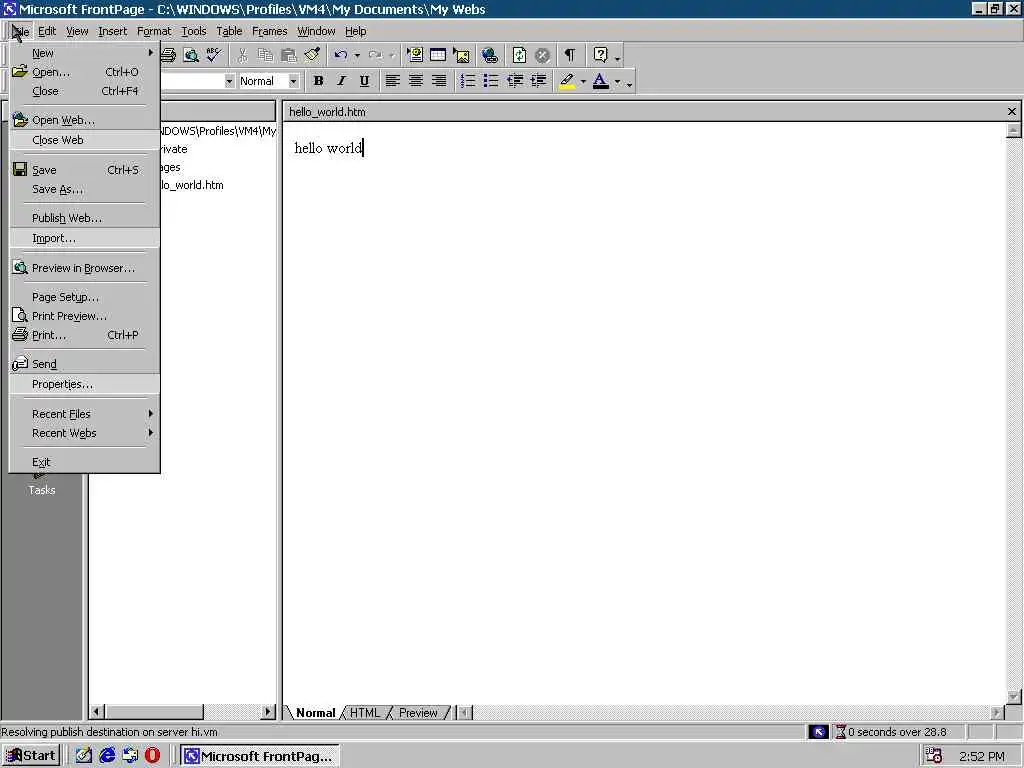Click the Paste clipboard icon

pyautogui.click(x=288, y=56)
